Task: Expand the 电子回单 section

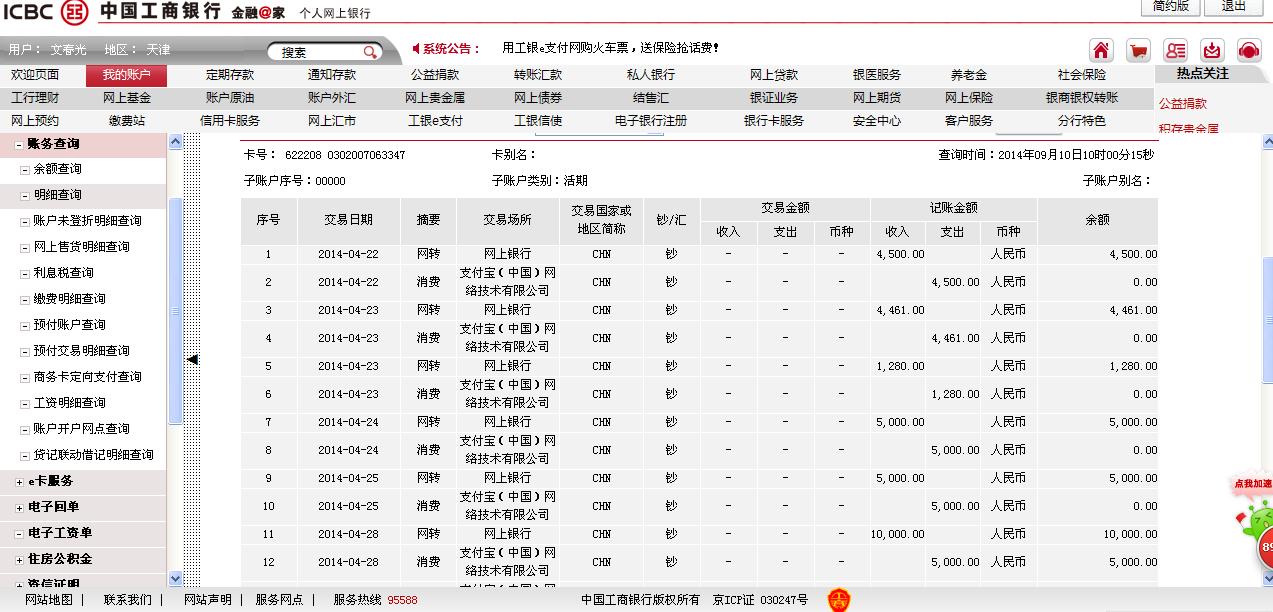Action: [19, 508]
